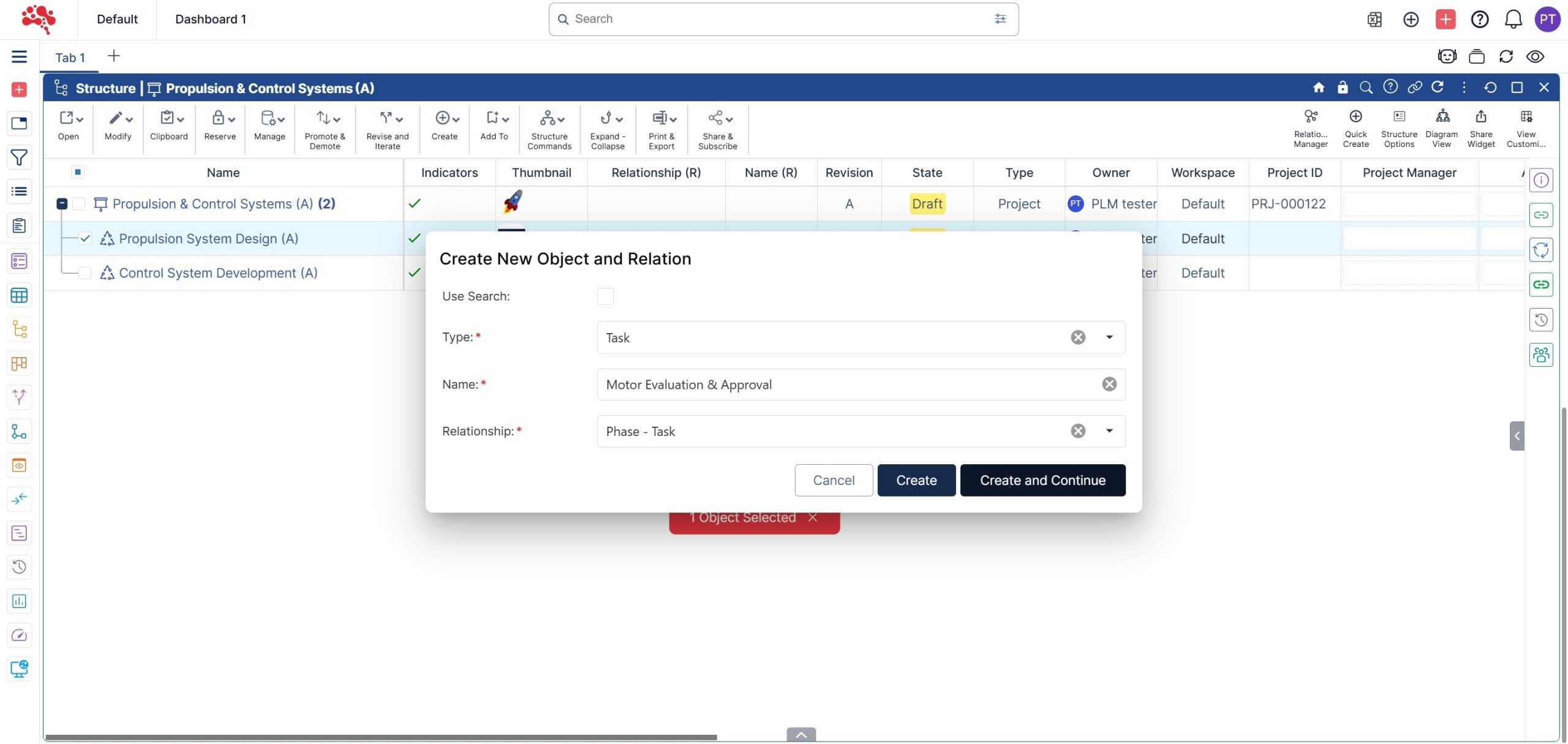Image resolution: width=1568 pixels, height=744 pixels.
Task: Click the home icon in Structure header
Action: tap(1318, 88)
